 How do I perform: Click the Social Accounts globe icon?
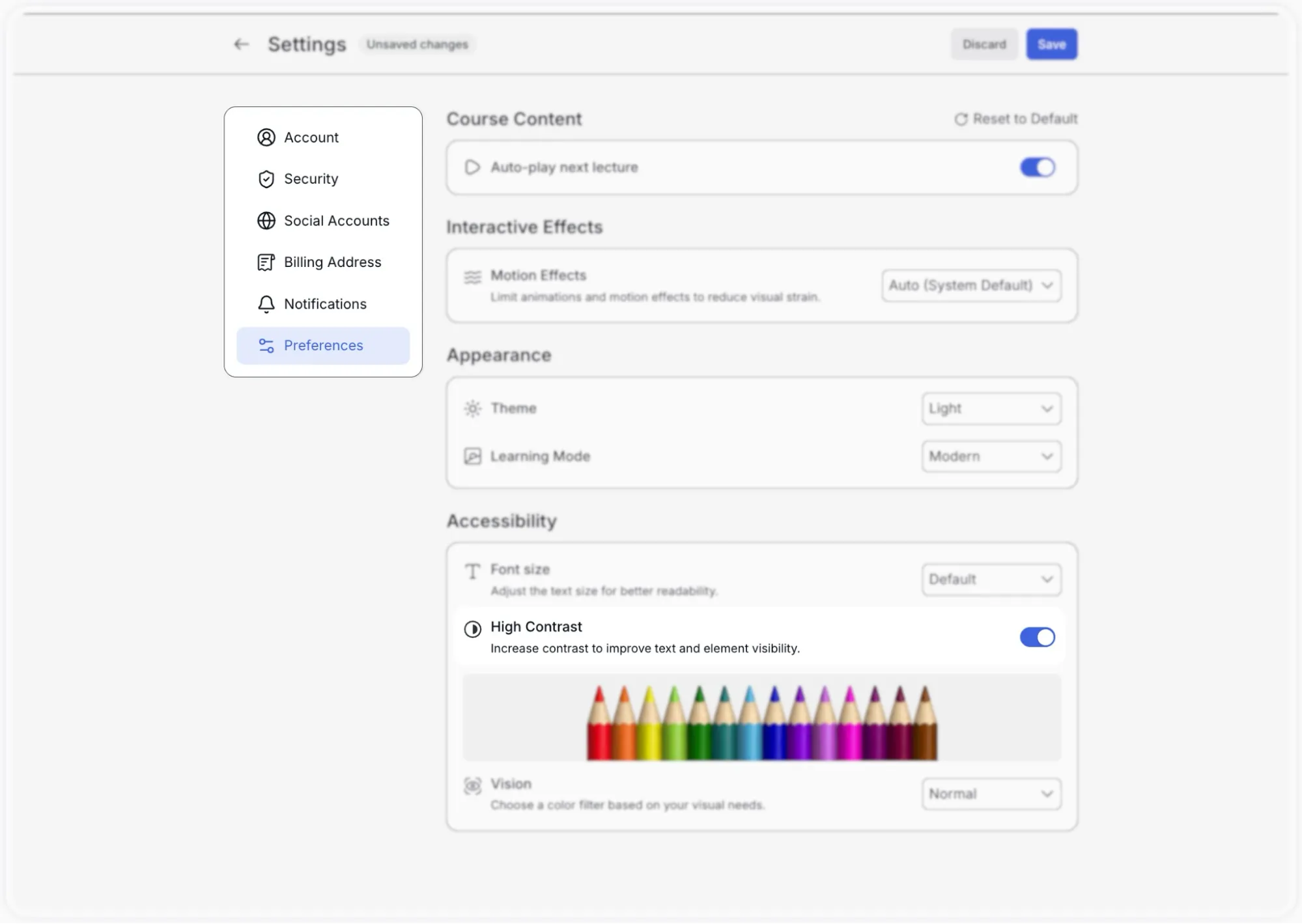pyautogui.click(x=266, y=221)
